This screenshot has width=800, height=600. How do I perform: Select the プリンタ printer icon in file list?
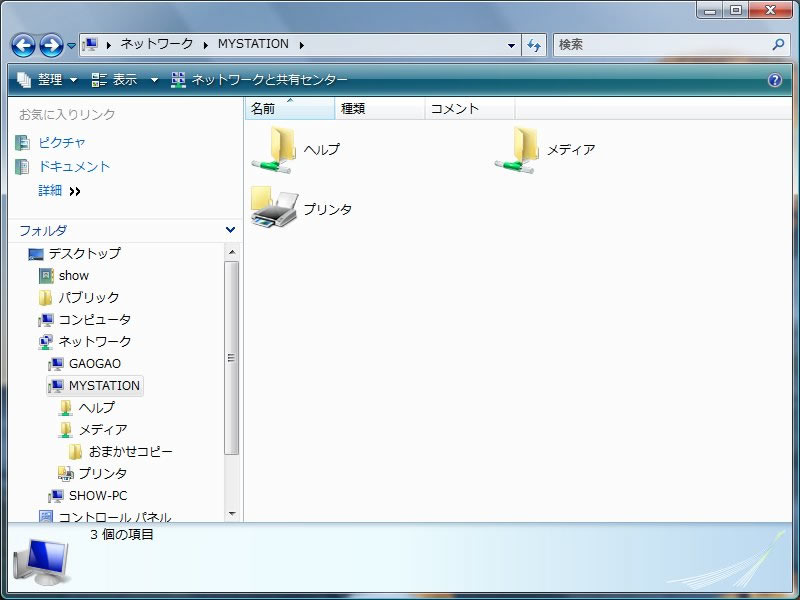274,209
